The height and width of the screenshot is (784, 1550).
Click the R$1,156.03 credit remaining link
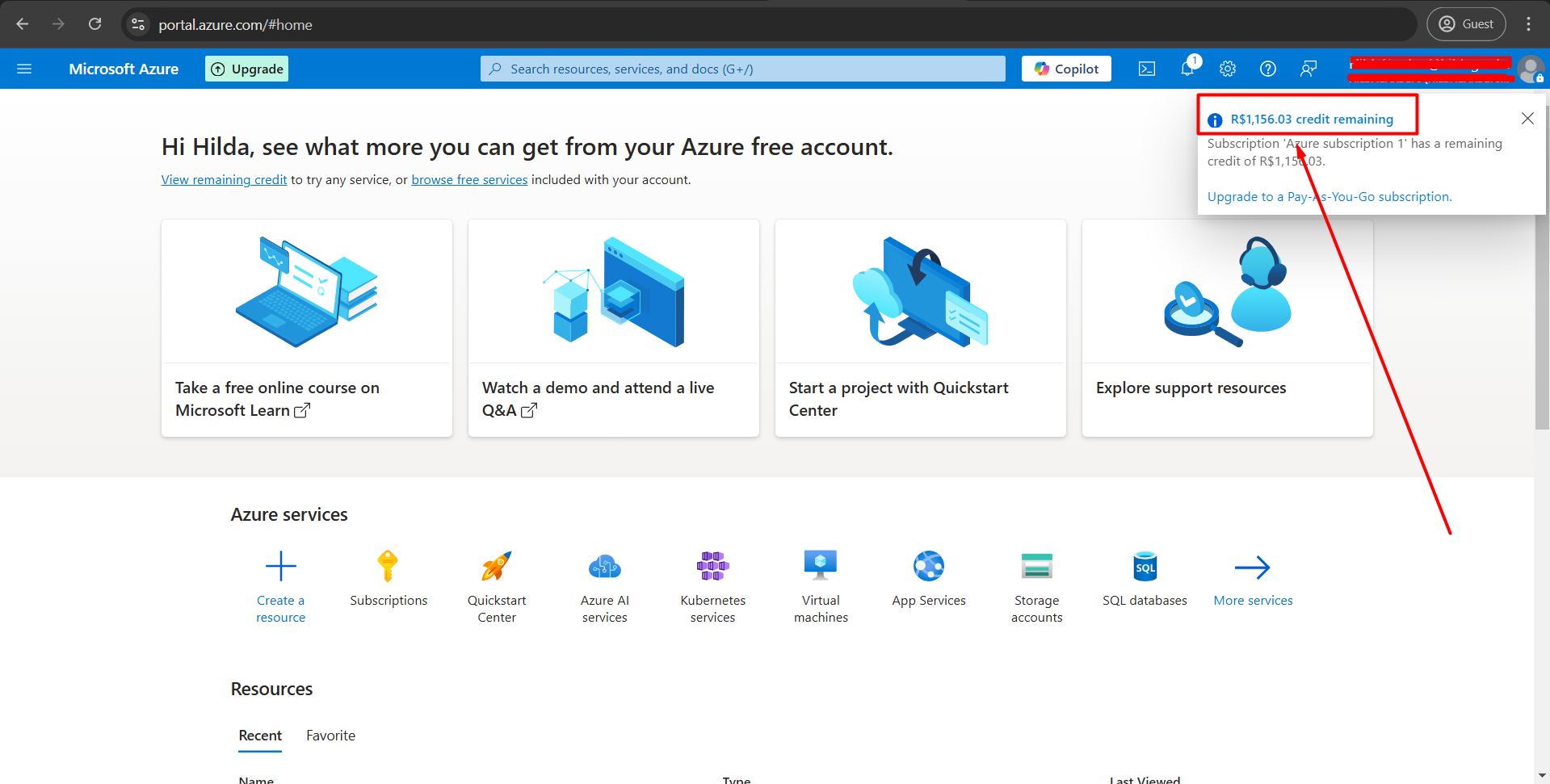coord(1312,119)
